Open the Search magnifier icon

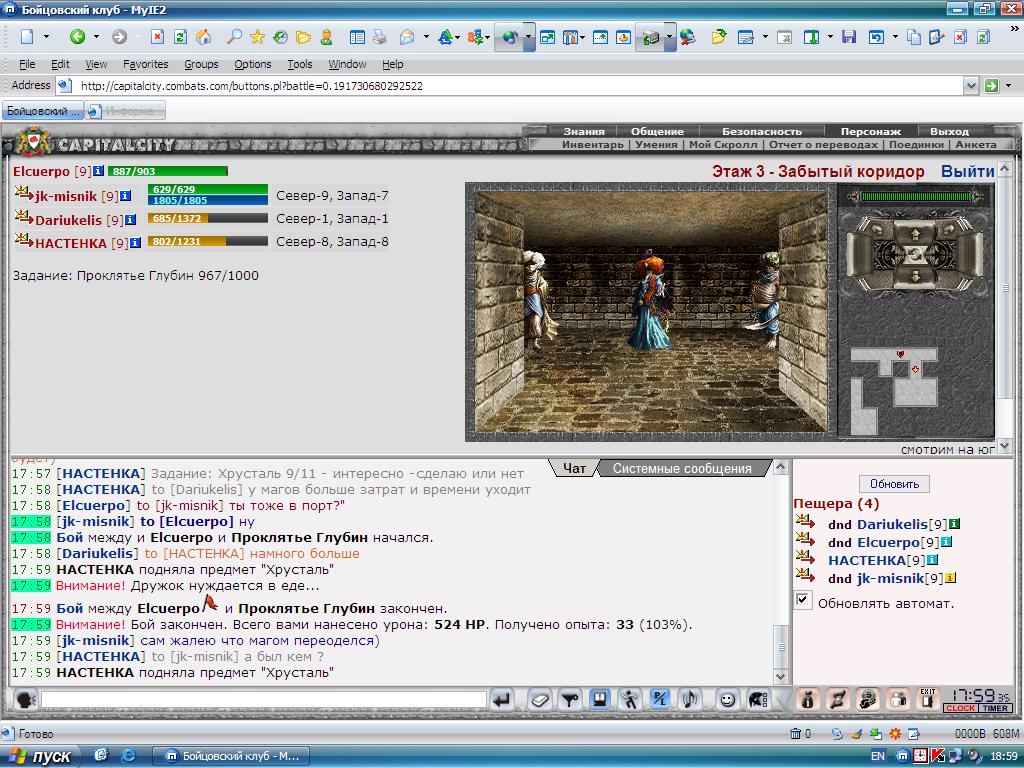234,37
